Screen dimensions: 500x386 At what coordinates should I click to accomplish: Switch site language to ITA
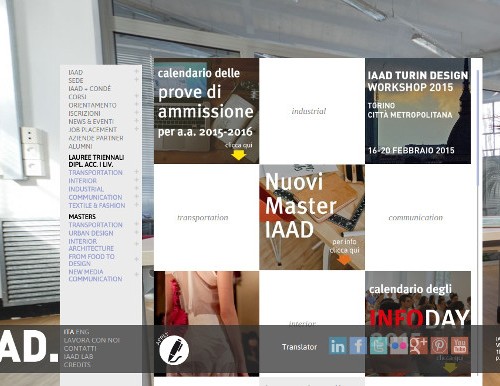point(69,332)
